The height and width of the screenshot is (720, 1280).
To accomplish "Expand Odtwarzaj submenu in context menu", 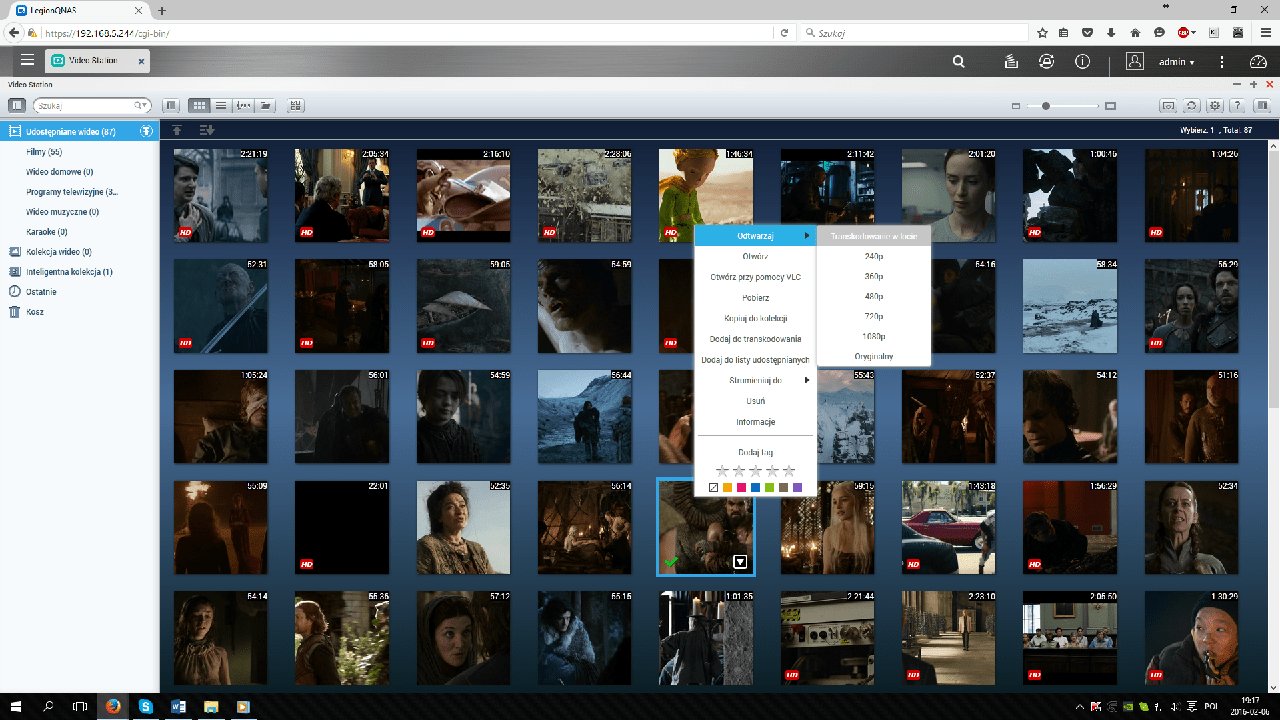I will tap(755, 235).
